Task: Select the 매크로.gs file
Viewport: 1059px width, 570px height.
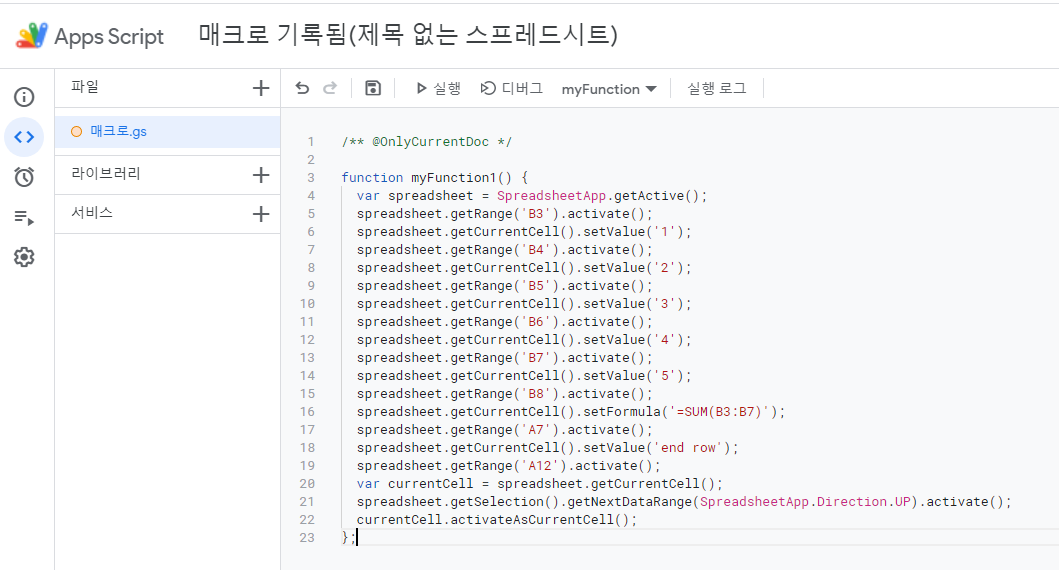Action: (x=167, y=132)
